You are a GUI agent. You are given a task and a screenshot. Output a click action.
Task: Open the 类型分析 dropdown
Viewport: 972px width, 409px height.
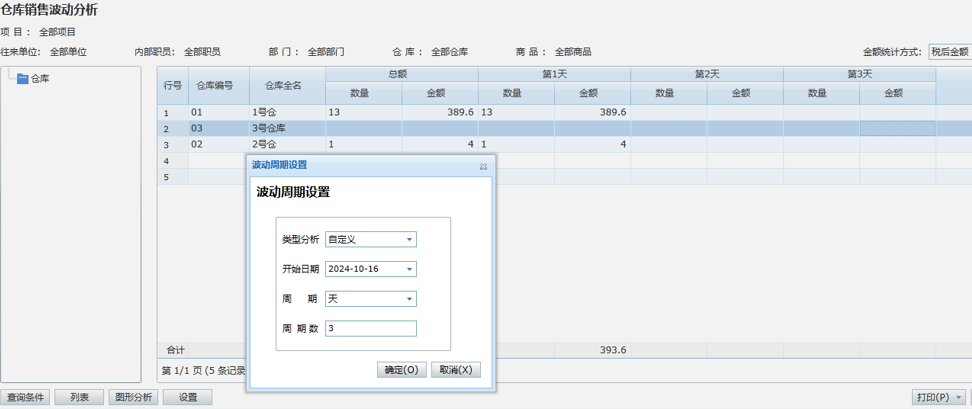[x=409, y=240]
